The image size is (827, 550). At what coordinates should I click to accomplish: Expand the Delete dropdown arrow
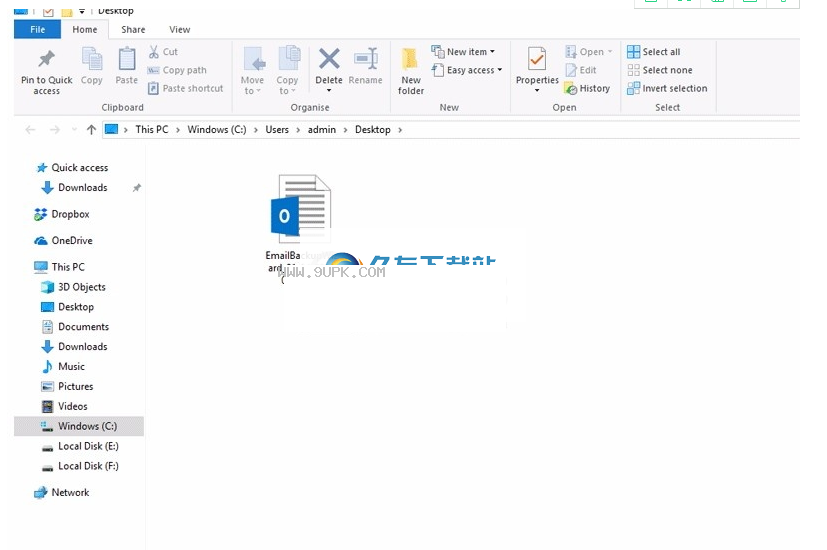(x=329, y=91)
